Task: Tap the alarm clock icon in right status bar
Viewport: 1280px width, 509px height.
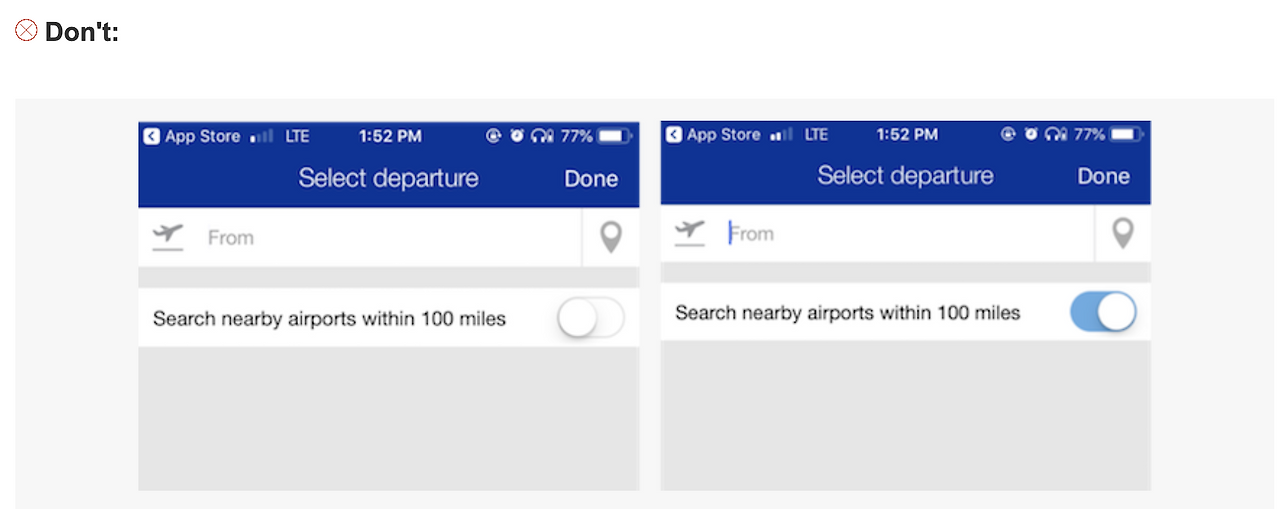Action: [x=1031, y=134]
